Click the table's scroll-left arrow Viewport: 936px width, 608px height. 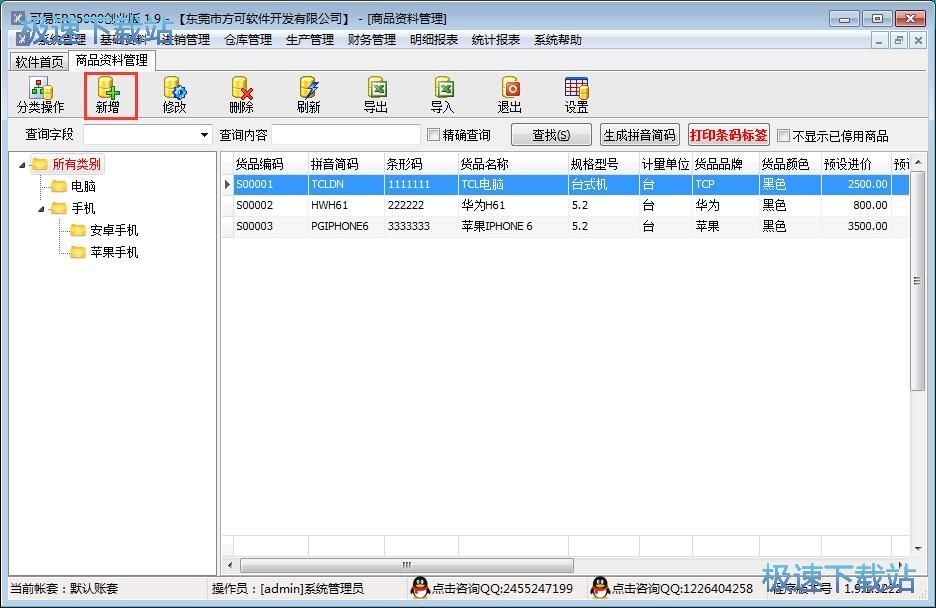coord(230,564)
